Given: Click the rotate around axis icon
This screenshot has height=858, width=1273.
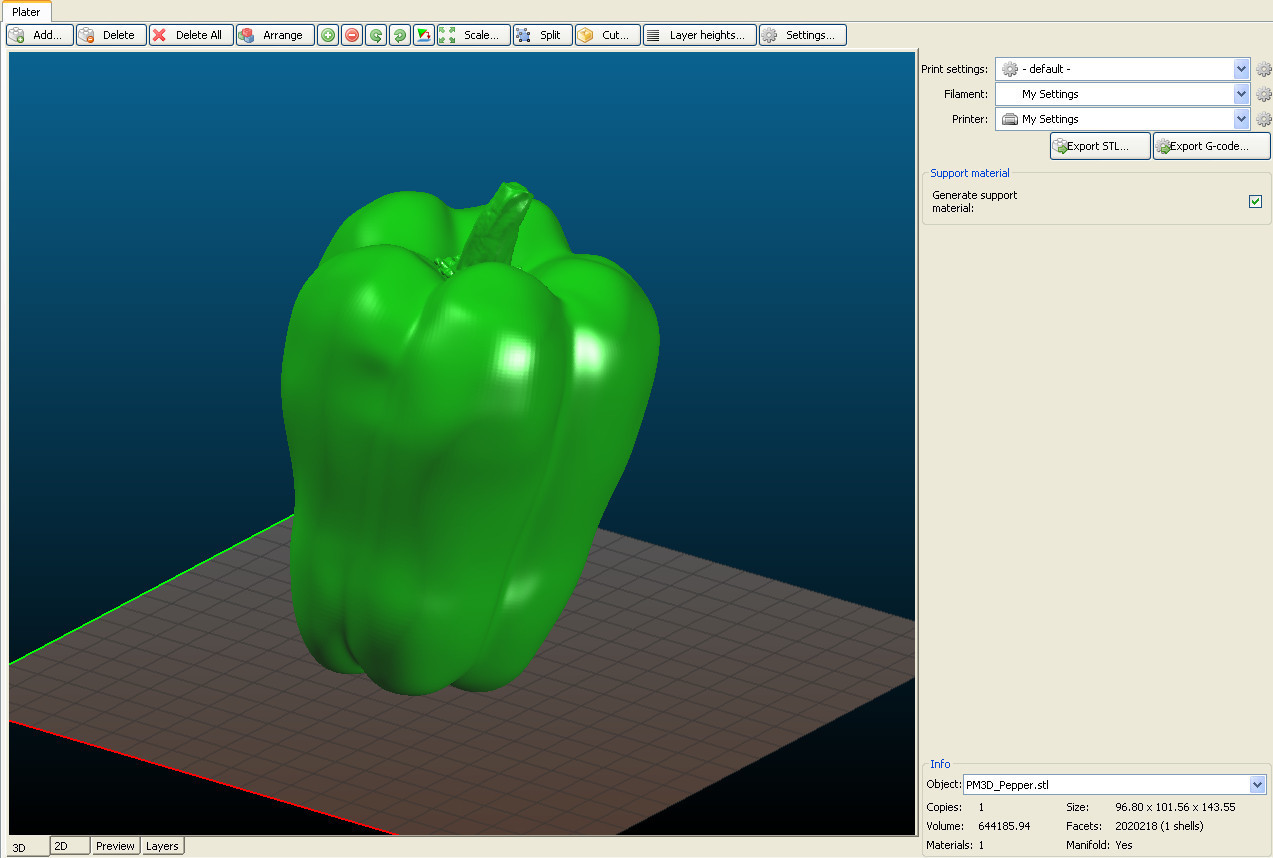Looking at the screenshot, I should [x=424, y=35].
